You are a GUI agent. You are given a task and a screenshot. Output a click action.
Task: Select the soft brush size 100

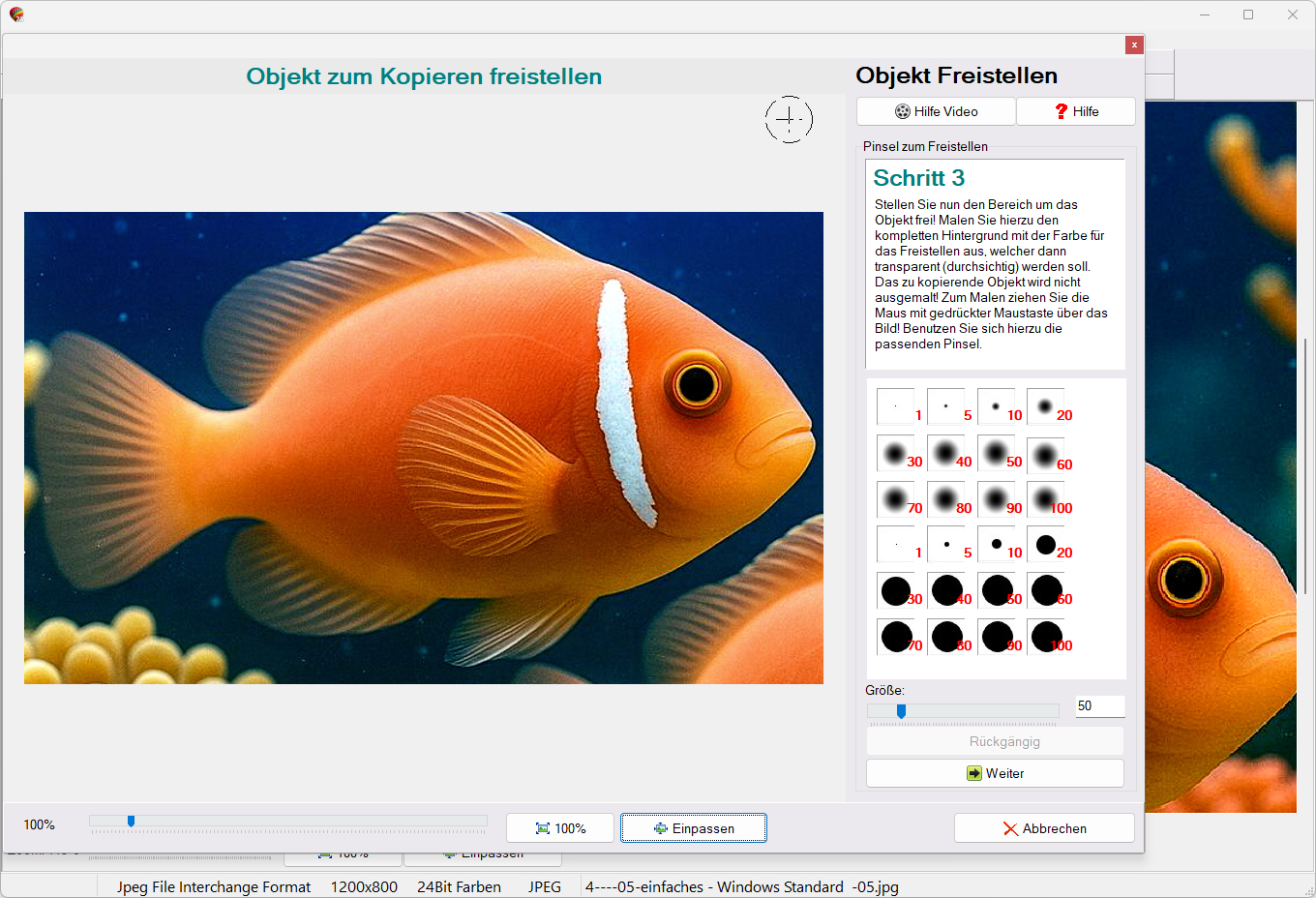[x=1046, y=499]
